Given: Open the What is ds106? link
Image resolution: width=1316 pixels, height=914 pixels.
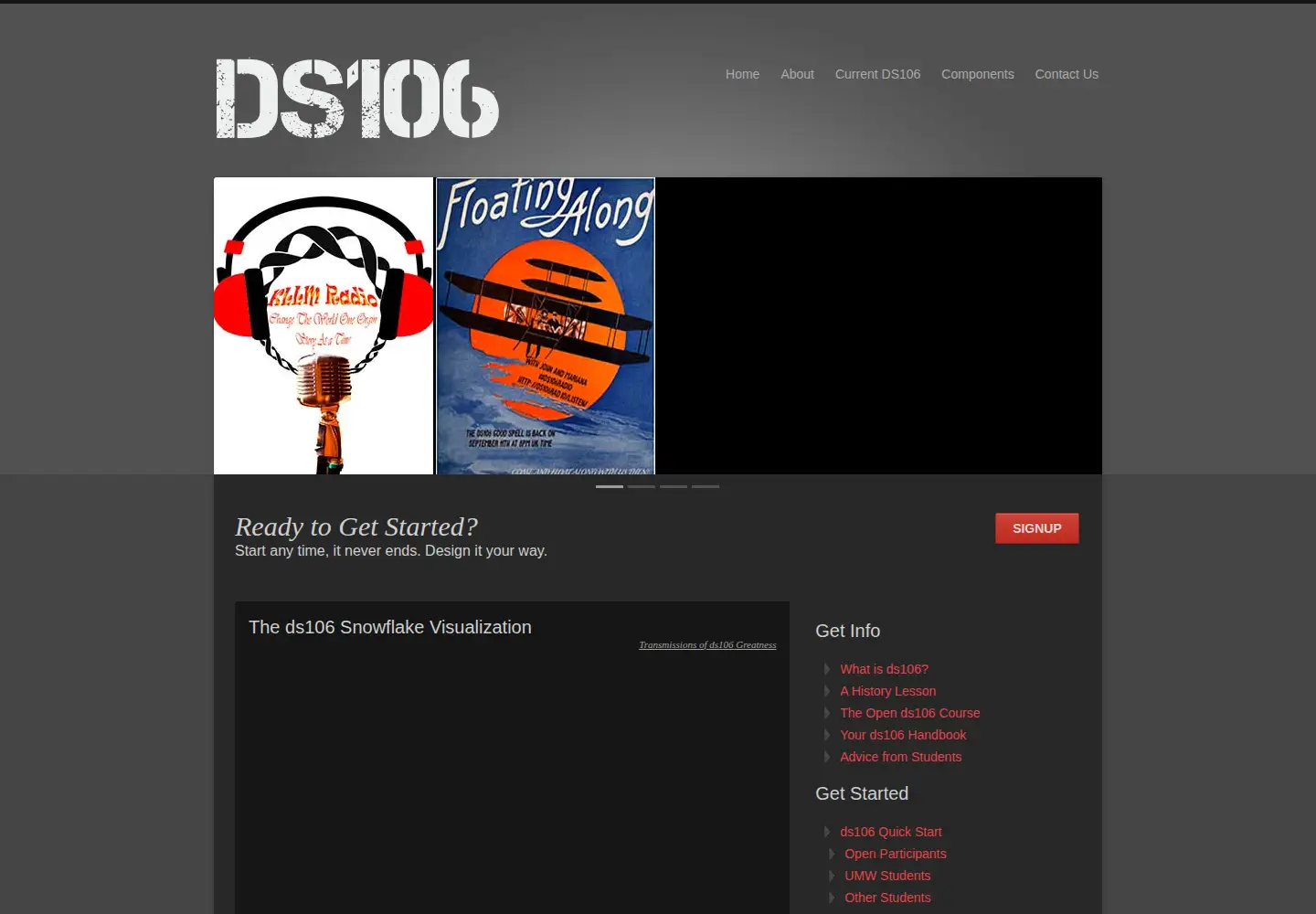Looking at the screenshot, I should pos(885,669).
